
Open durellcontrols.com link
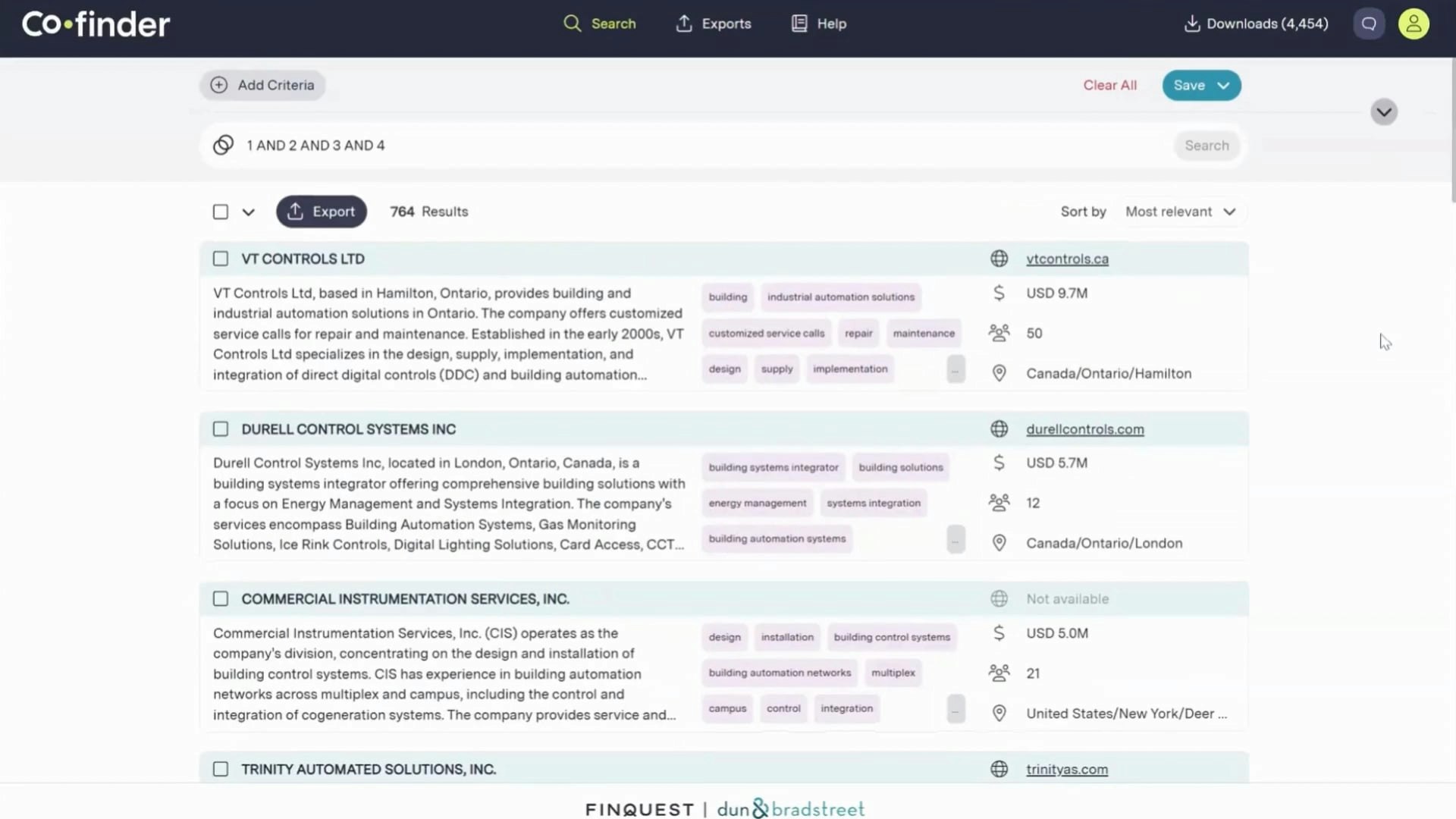[x=1084, y=429]
